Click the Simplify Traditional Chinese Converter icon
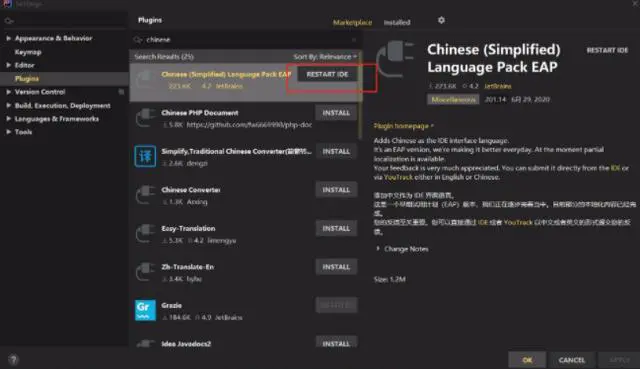640x369 pixels. coord(145,156)
